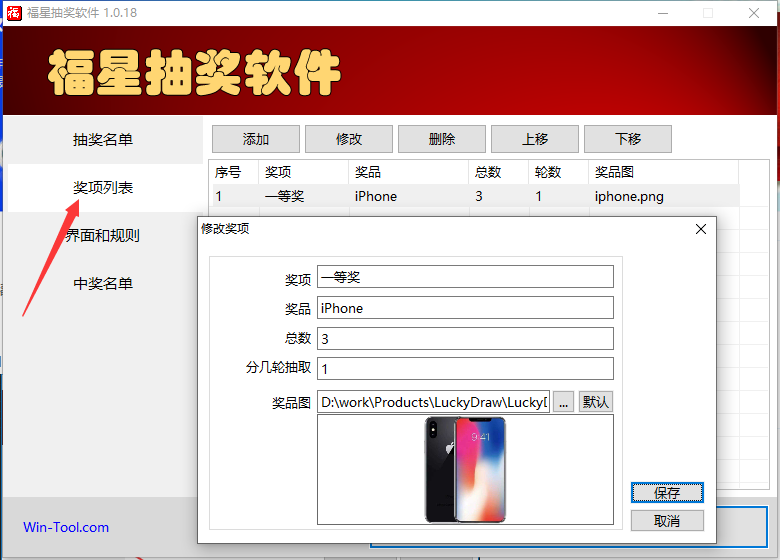The width and height of the screenshot is (780, 560).
Task: Click the 奖项 input field
Action: (x=465, y=277)
